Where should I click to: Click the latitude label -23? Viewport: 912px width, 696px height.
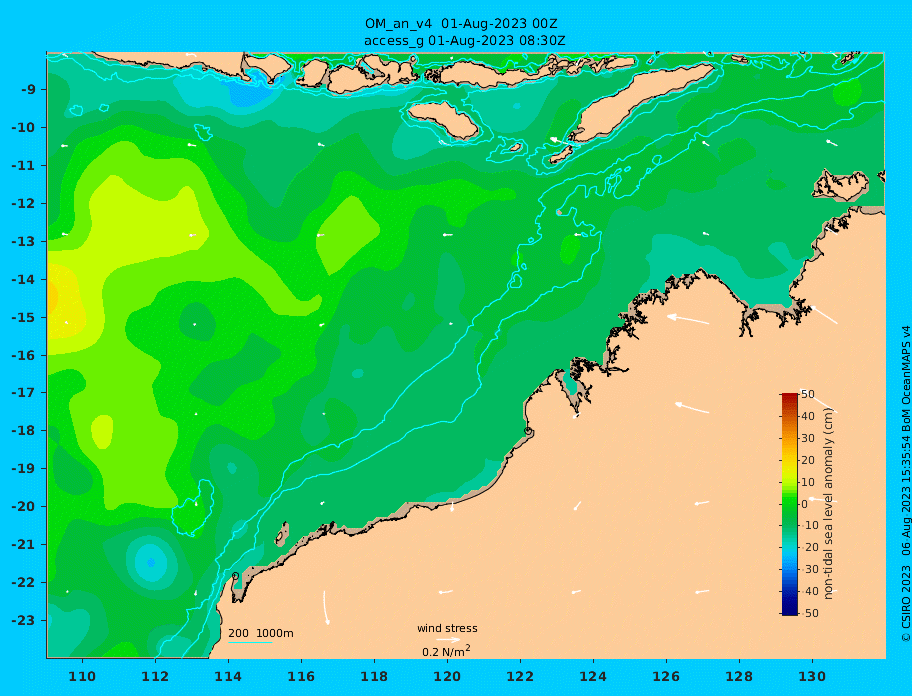[x=24, y=620]
